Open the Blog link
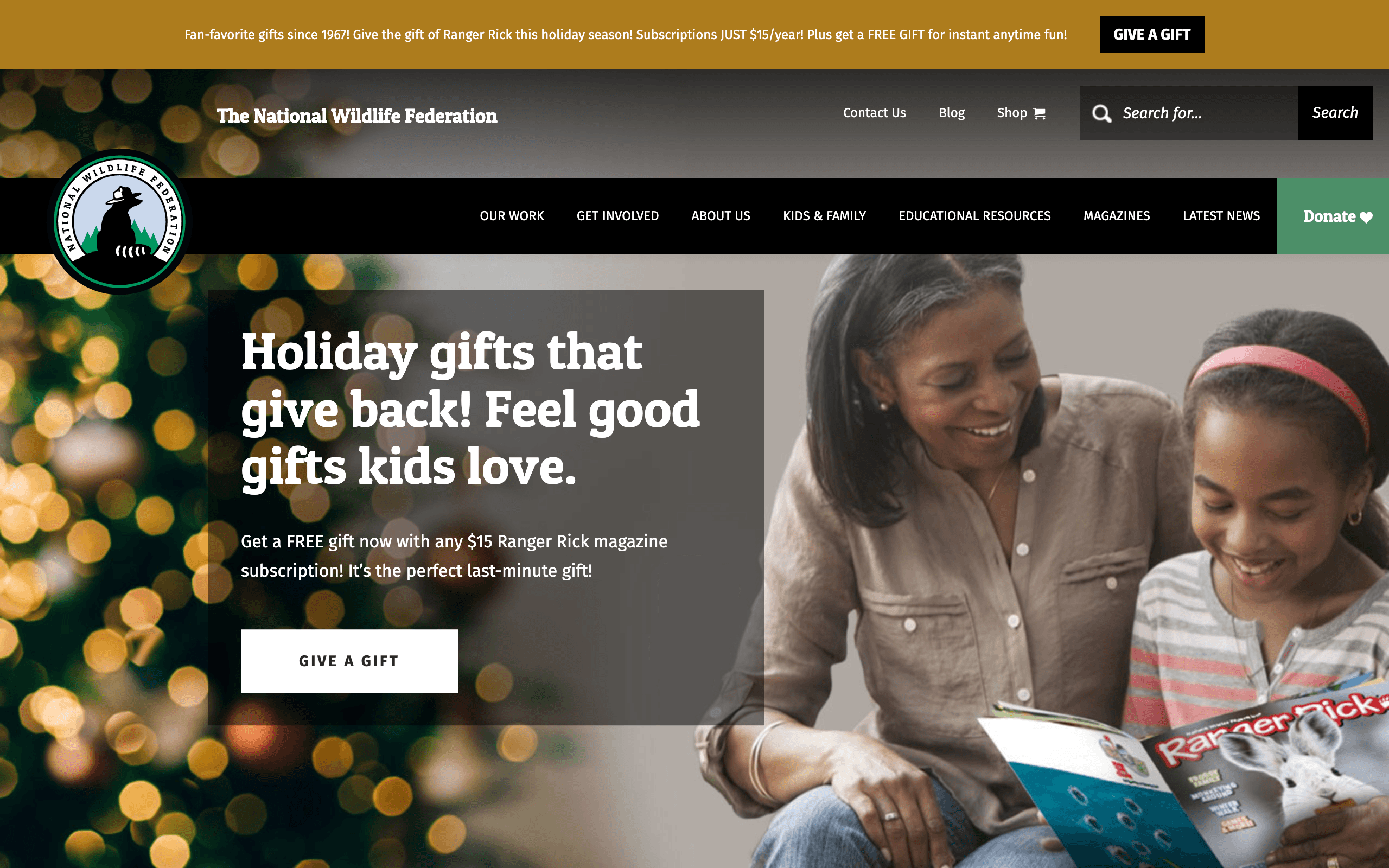The height and width of the screenshot is (868, 1389). pyautogui.click(x=951, y=112)
